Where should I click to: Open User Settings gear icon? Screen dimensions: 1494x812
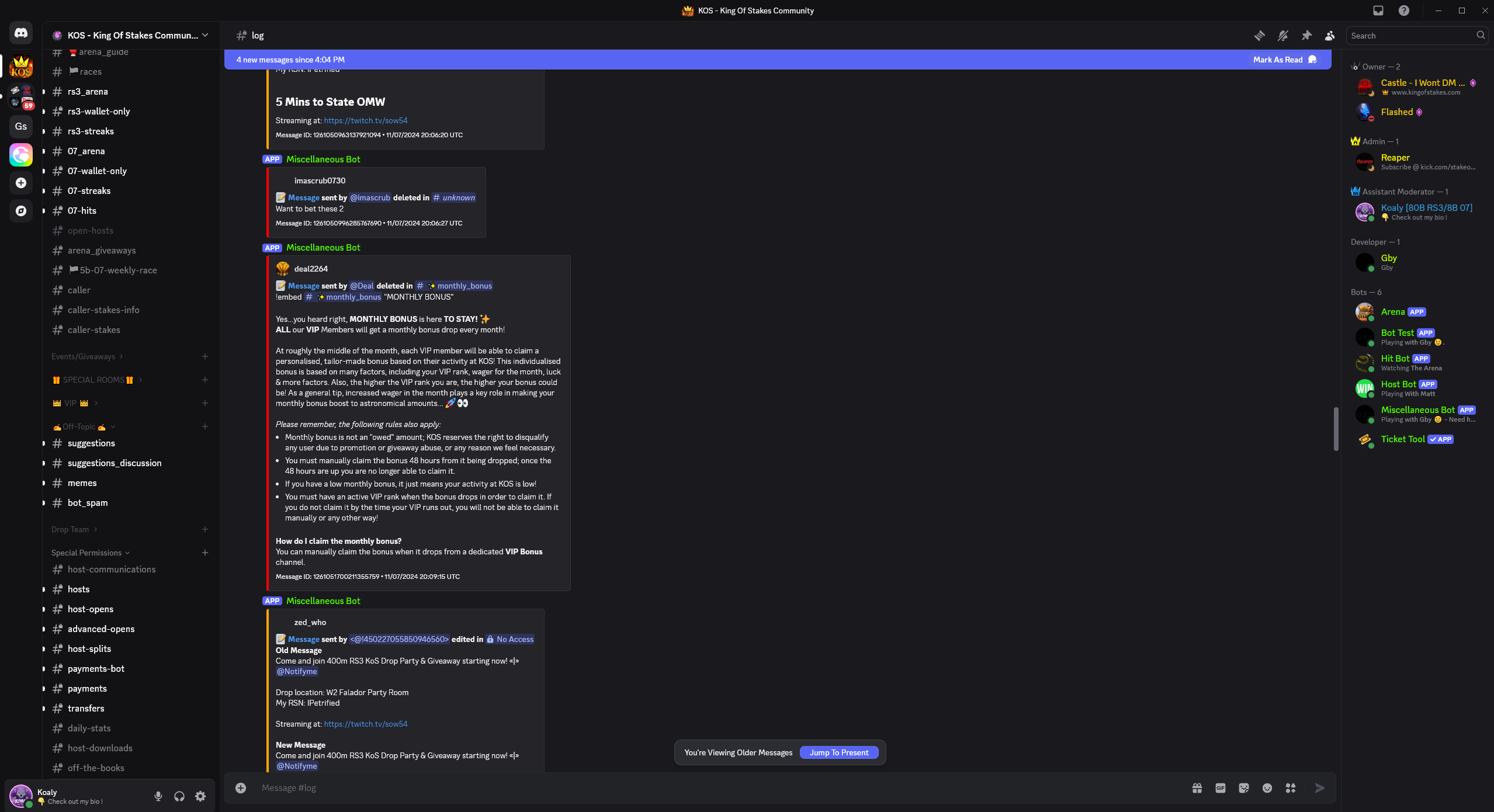pos(200,796)
